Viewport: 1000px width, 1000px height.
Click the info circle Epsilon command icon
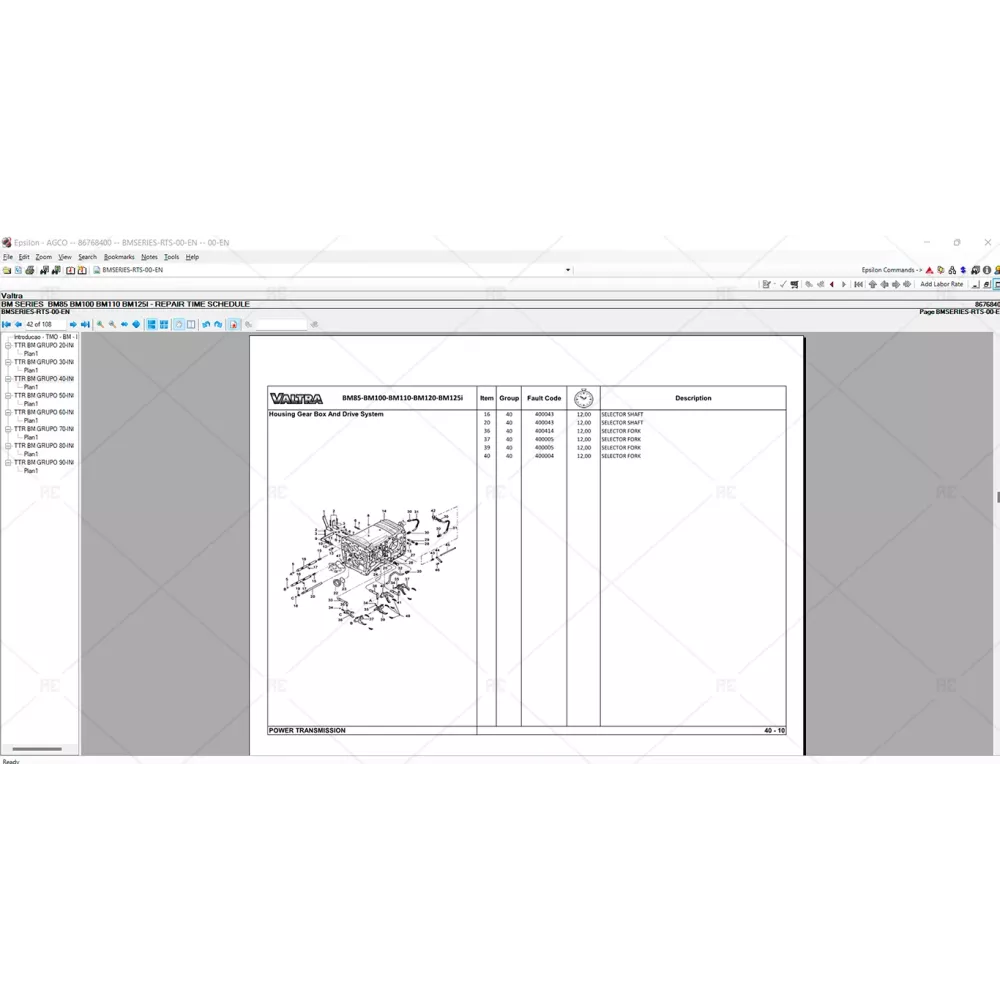point(987,270)
